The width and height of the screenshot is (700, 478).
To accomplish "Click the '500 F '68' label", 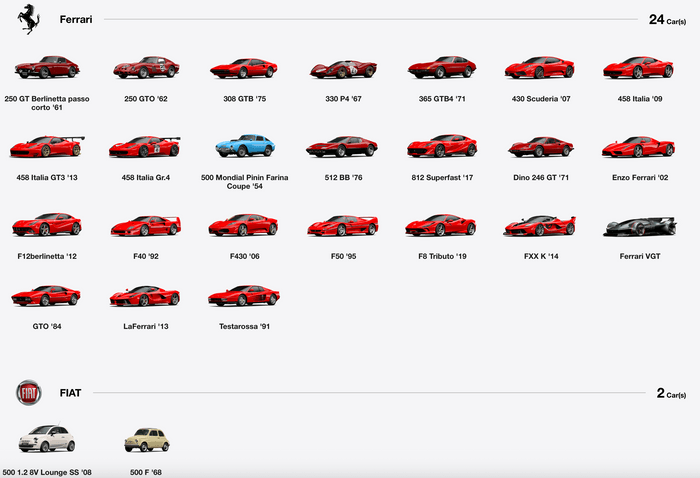I will tap(146, 472).
